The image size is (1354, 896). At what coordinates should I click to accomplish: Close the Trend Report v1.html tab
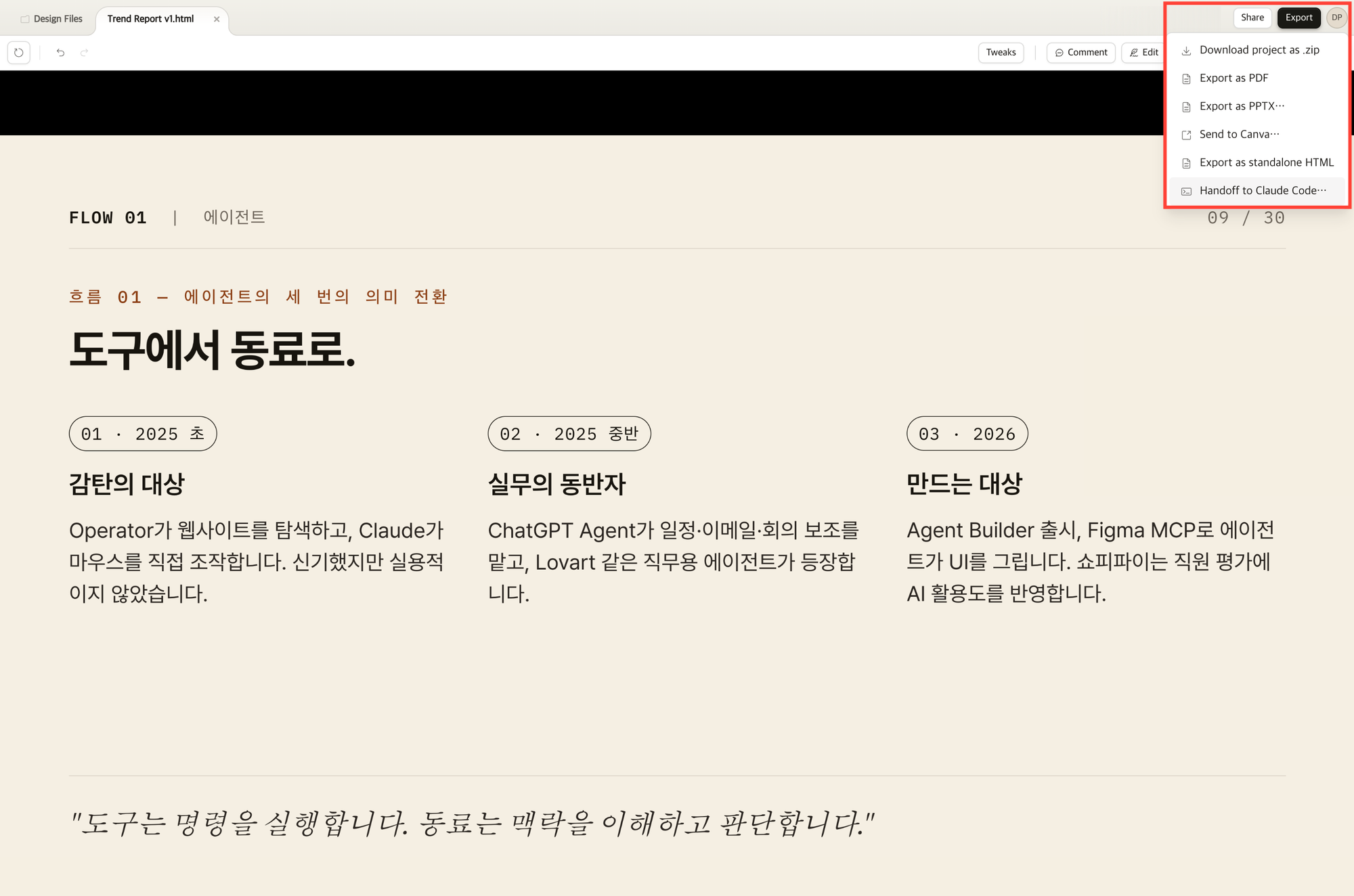click(x=217, y=19)
